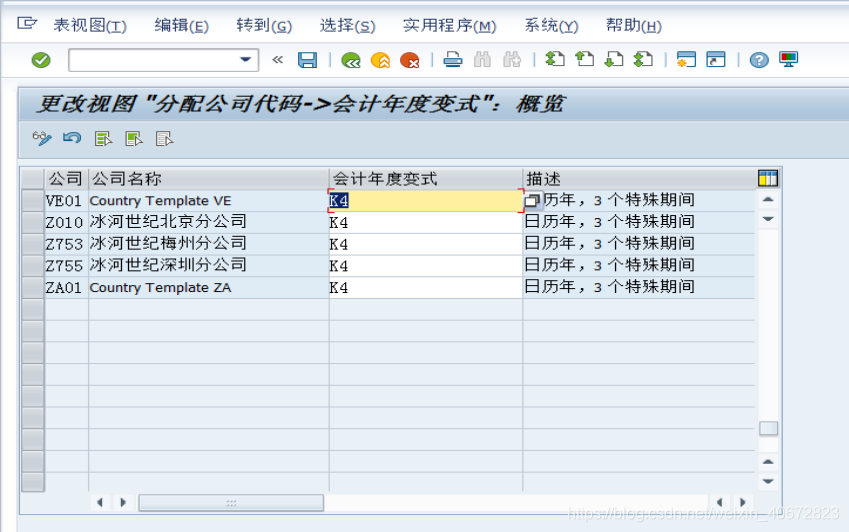Click fiscal year variant field of Z755
The width and height of the screenshot is (849, 532).
point(426,265)
